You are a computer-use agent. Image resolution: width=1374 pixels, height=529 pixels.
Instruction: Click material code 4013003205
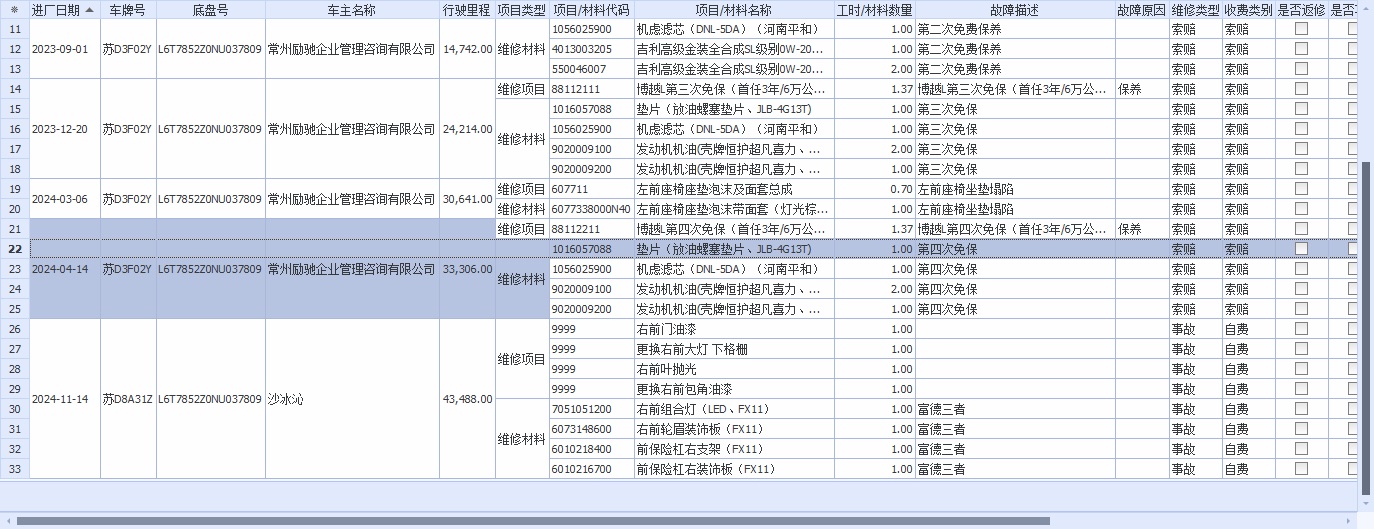point(582,49)
